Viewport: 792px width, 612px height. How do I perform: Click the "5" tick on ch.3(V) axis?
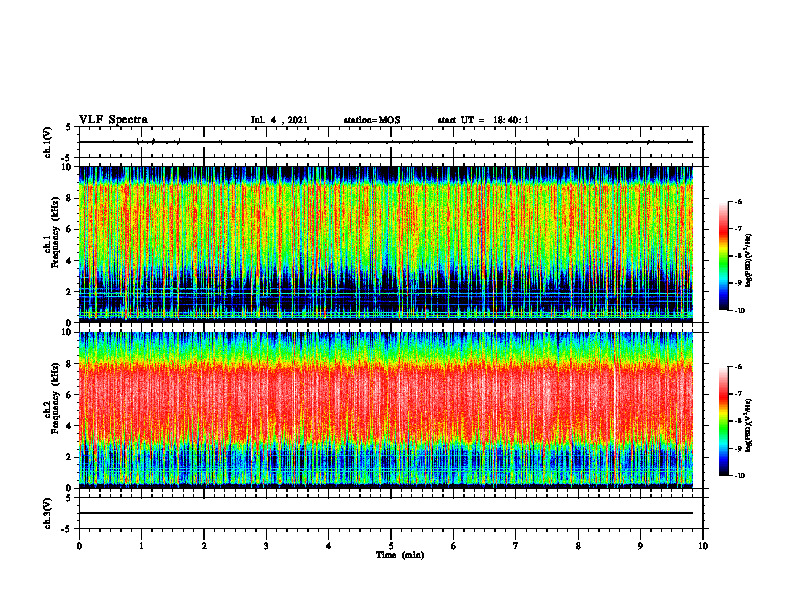coord(69,498)
